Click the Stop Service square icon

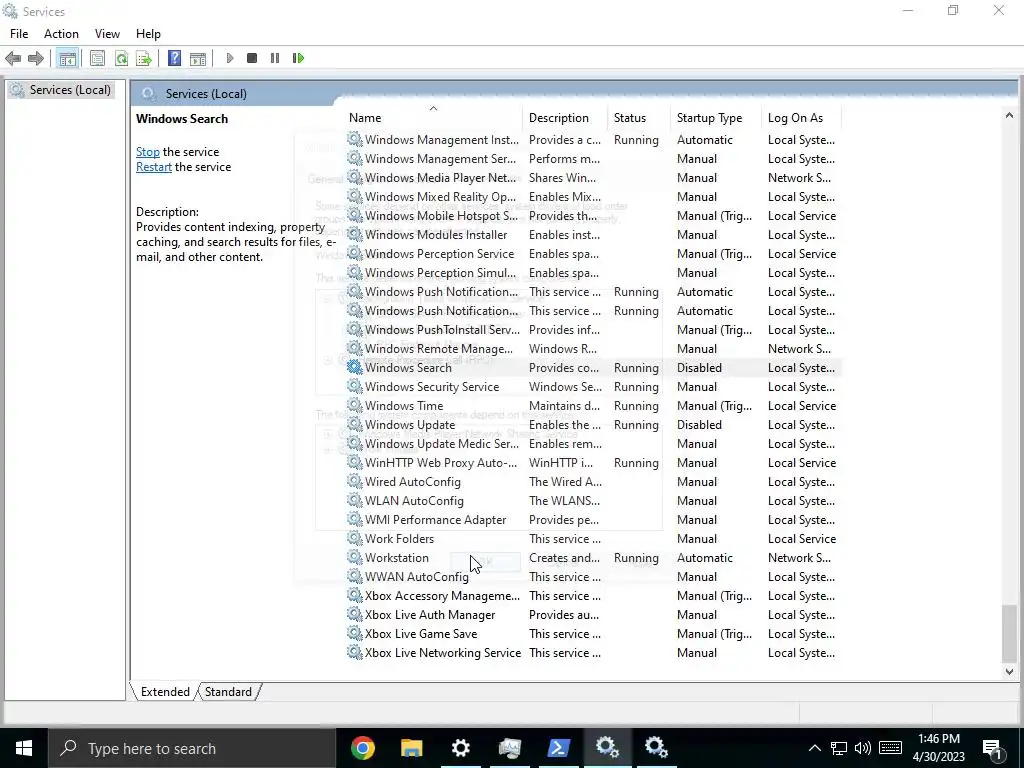pyautogui.click(x=252, y=58)
